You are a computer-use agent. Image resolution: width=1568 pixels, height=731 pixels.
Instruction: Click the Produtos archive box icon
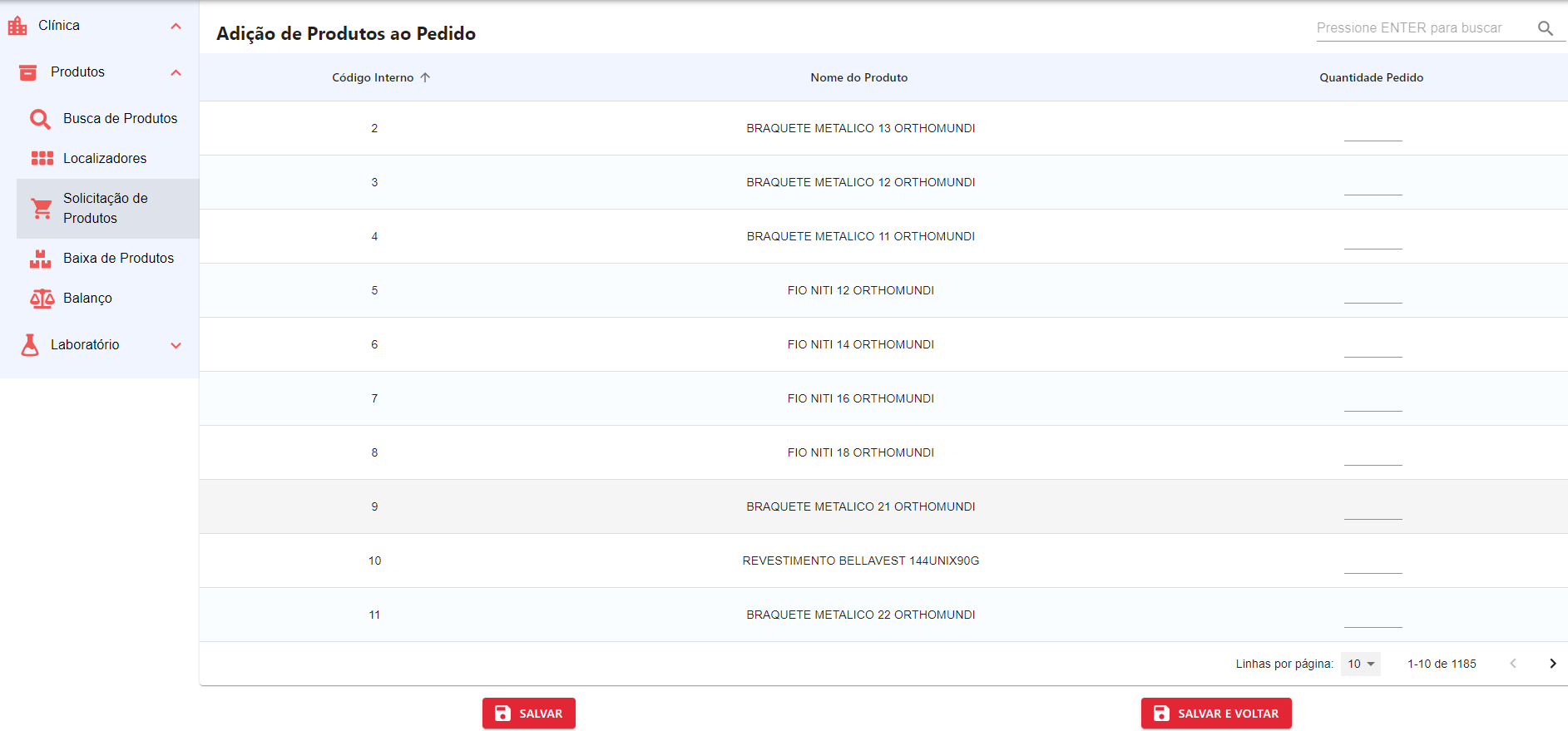pos(28,72)
